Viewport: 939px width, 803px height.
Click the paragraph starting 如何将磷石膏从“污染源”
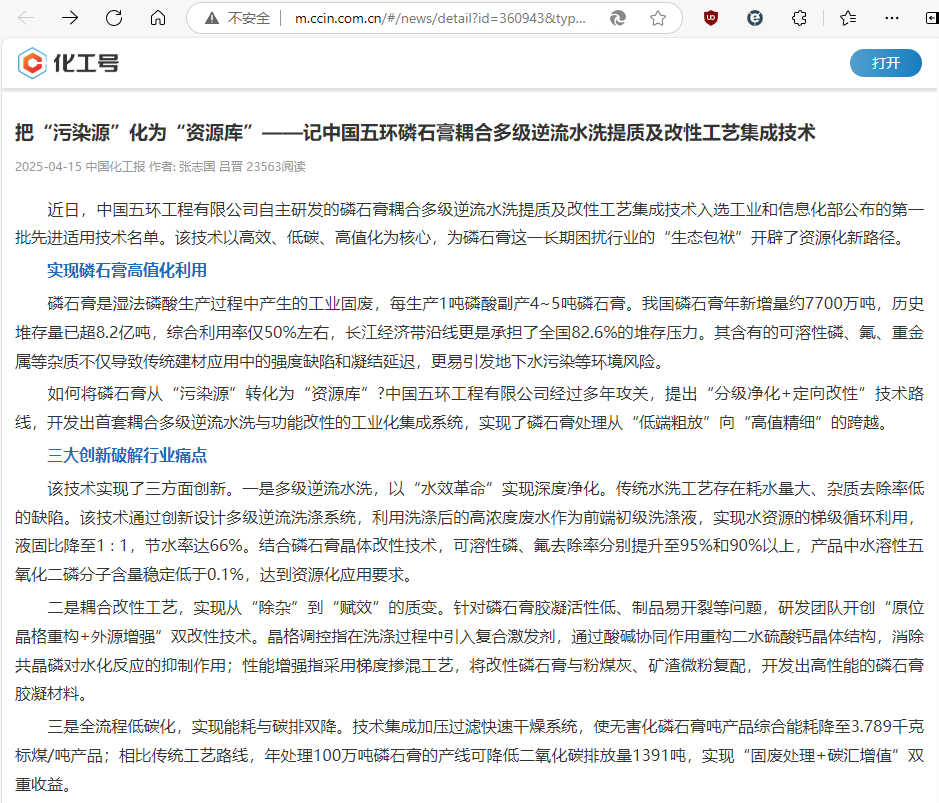pos(470,408)
